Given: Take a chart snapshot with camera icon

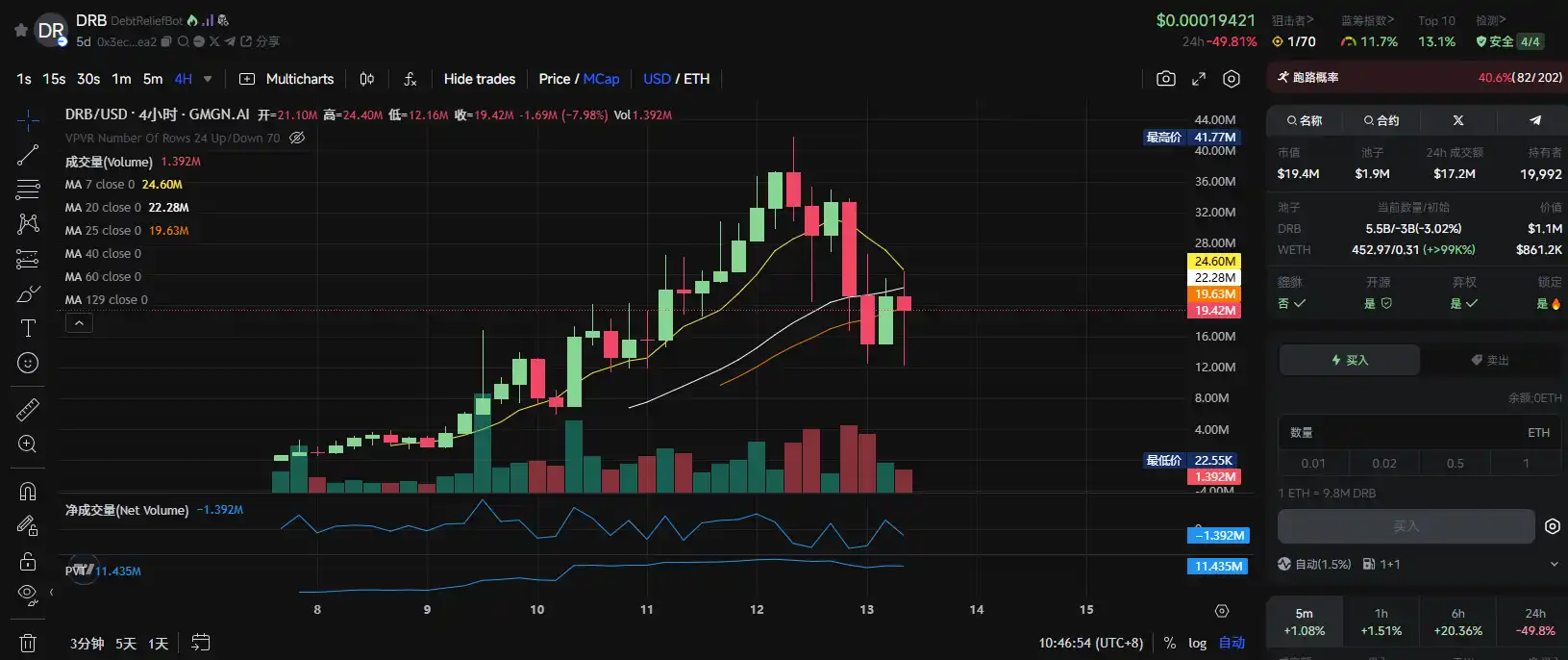Looking at the screenshot, I should [x=1165, y=79].
